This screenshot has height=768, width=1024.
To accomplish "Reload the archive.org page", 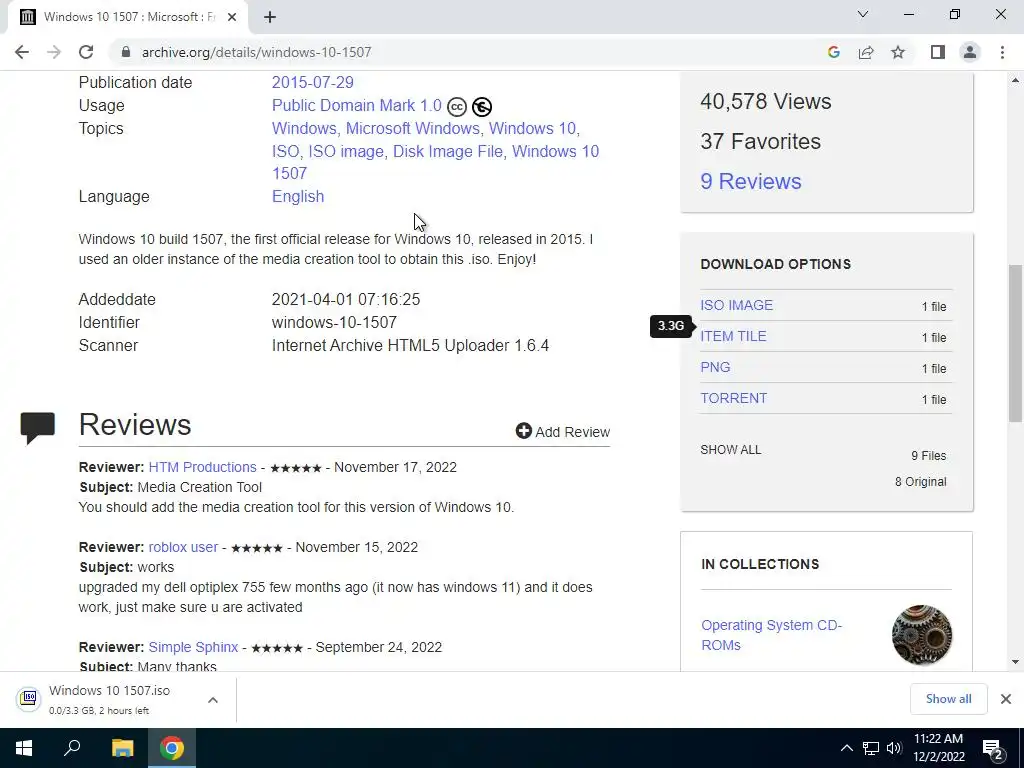I will (x=86, y=52).
